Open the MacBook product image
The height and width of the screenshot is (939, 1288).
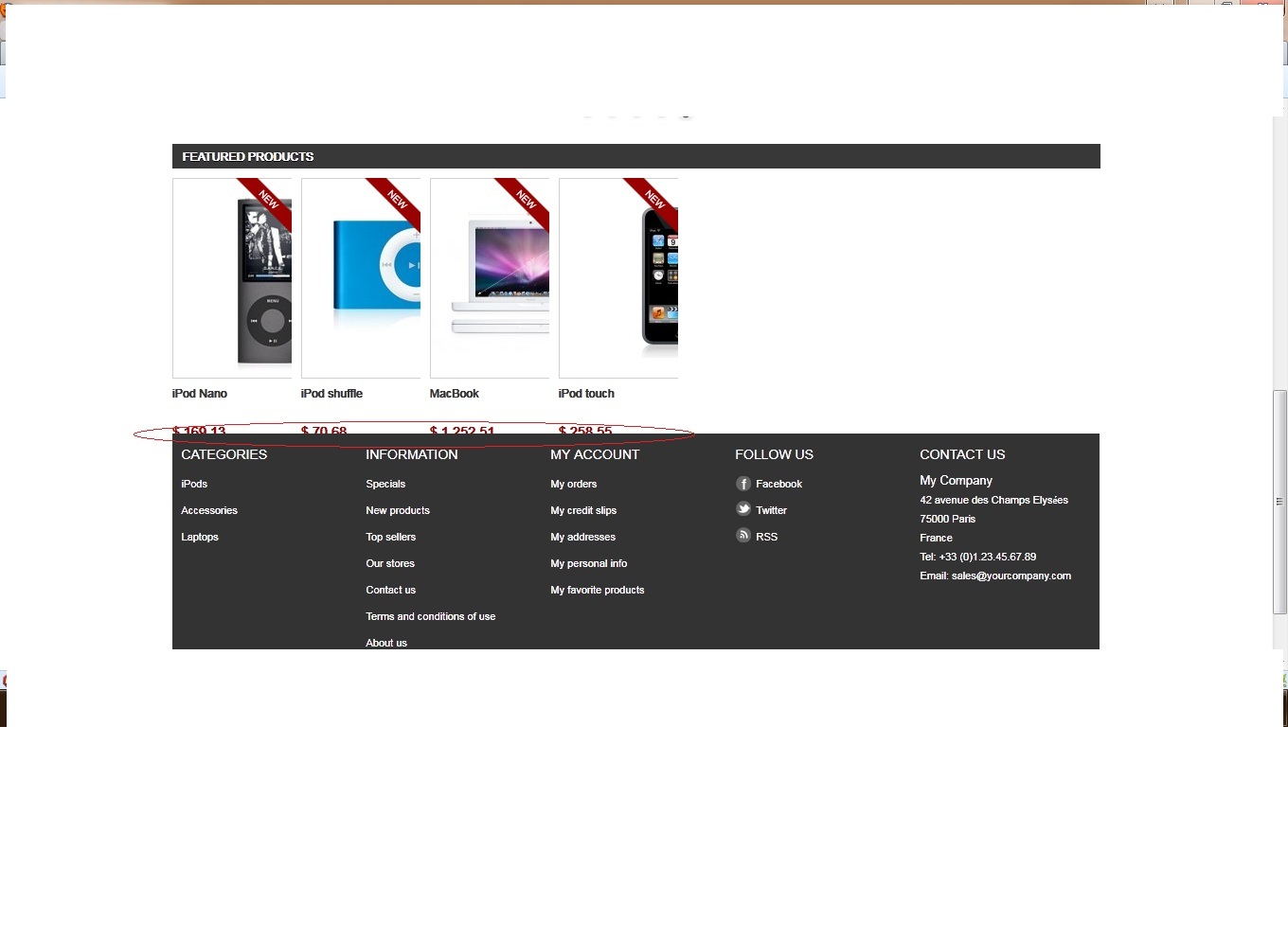point(490,278)
